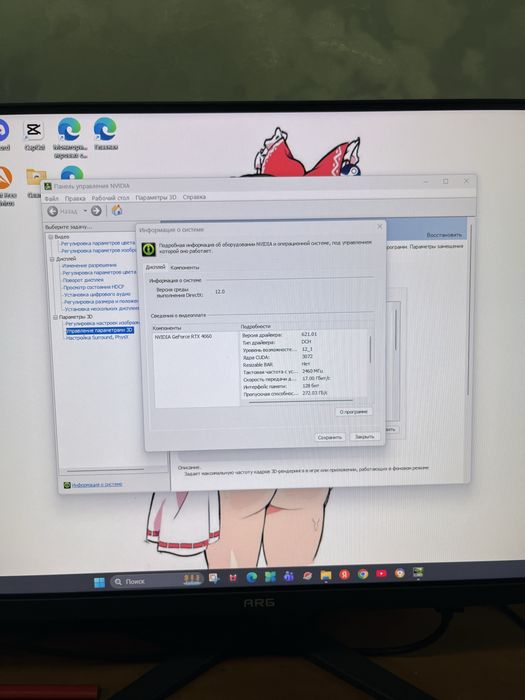Viewport: 525px width, 700px height.
Task: Open the Параметры 3D menu
Action: (156, 197)
